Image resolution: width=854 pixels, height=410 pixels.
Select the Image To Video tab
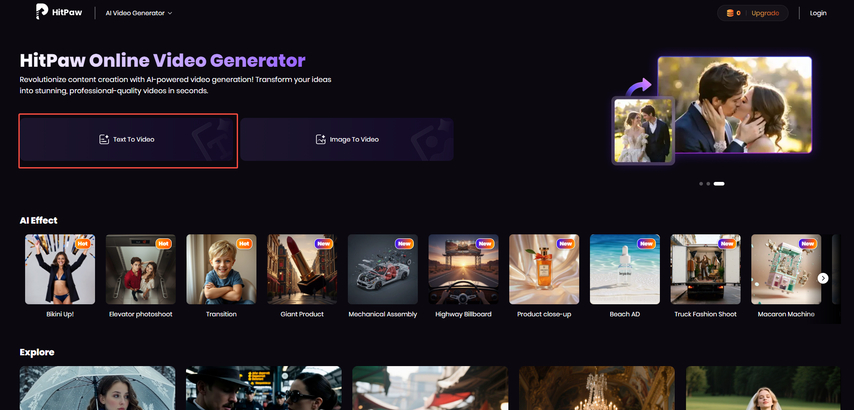[346, 140]
